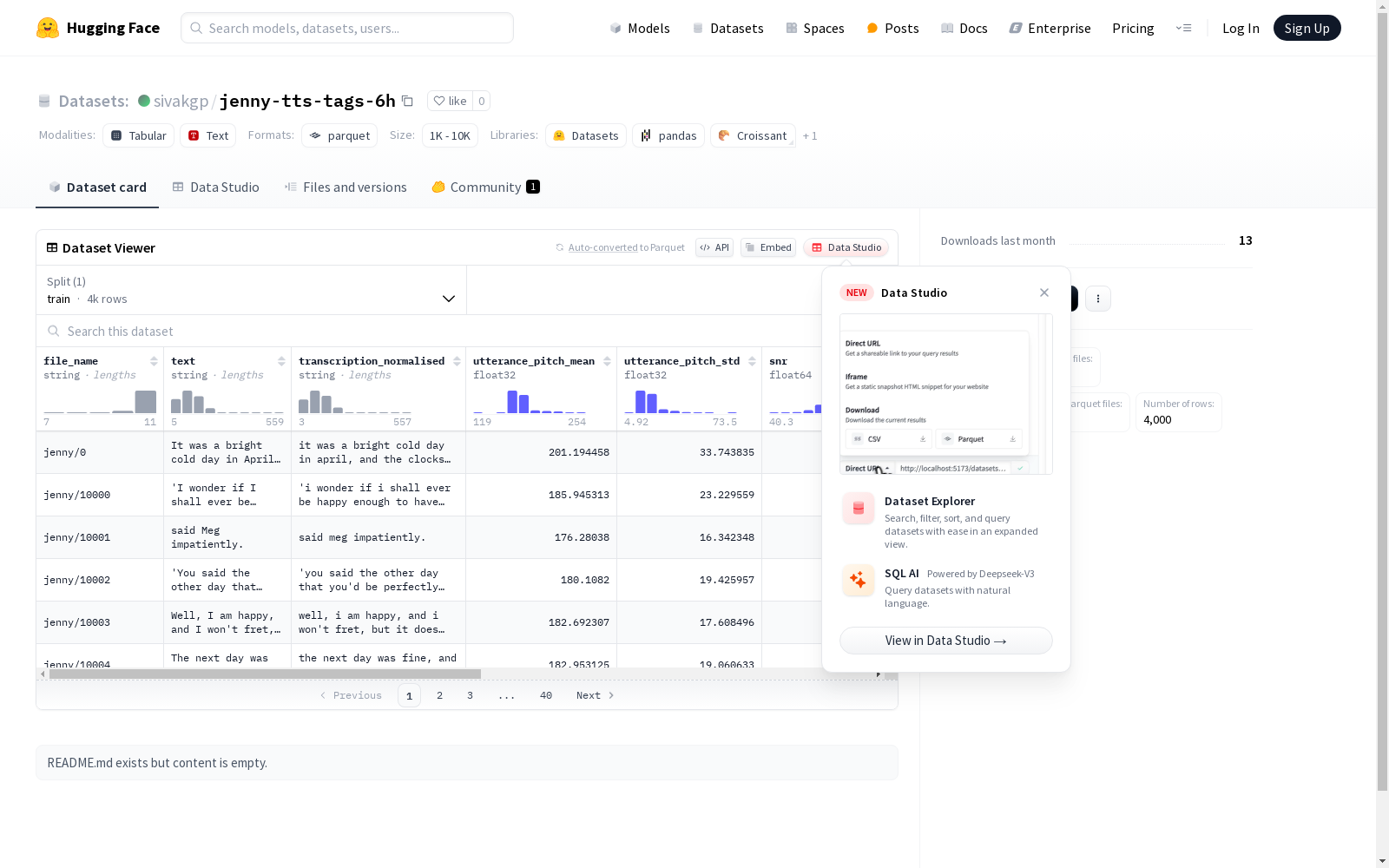Go to page 2 of the dataset
The height and width of the screenshot is (868, 1389).
point(440,695)
